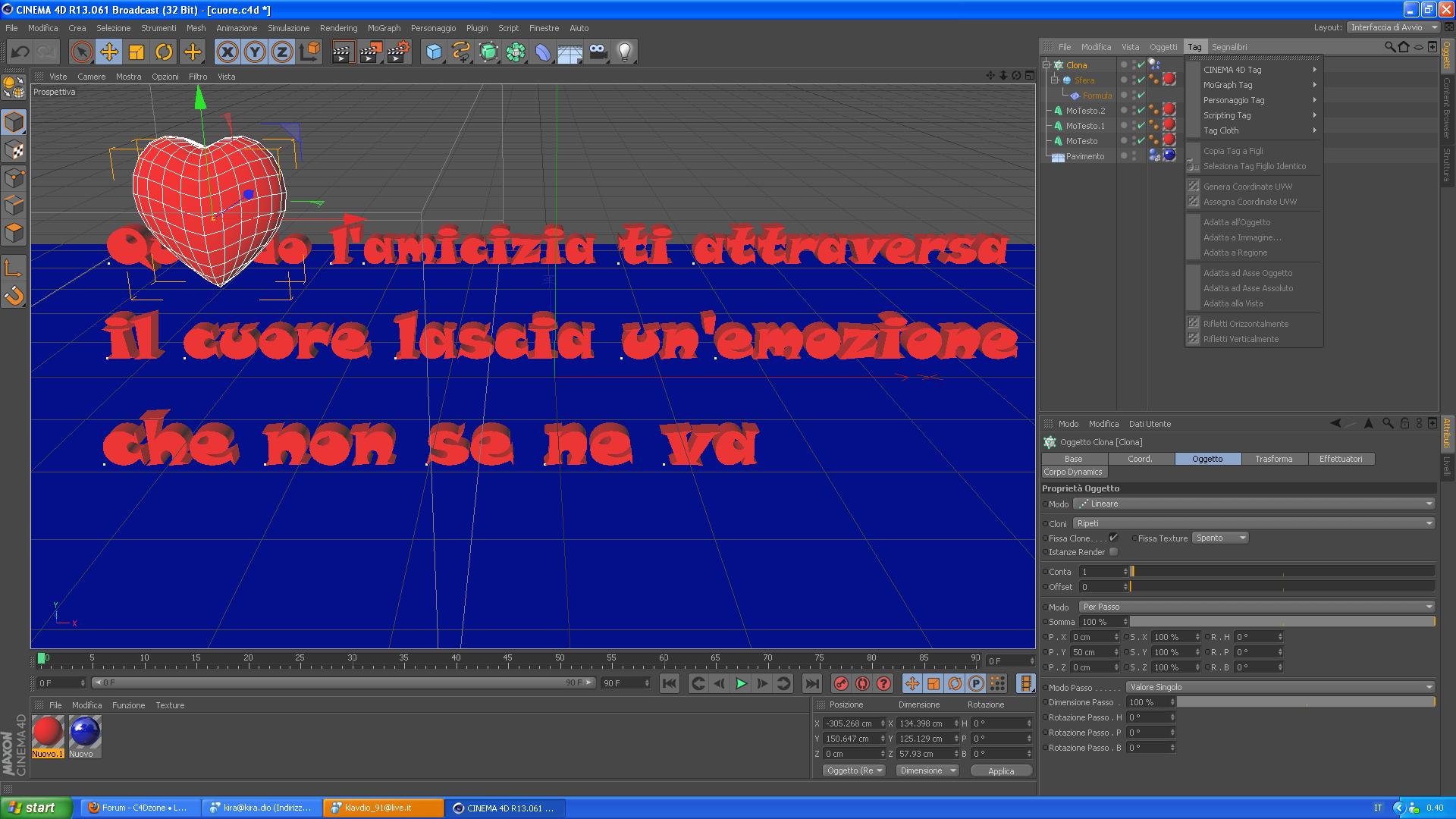Click the Windows start button
1456x819 pixels.
tap(36, 808)
